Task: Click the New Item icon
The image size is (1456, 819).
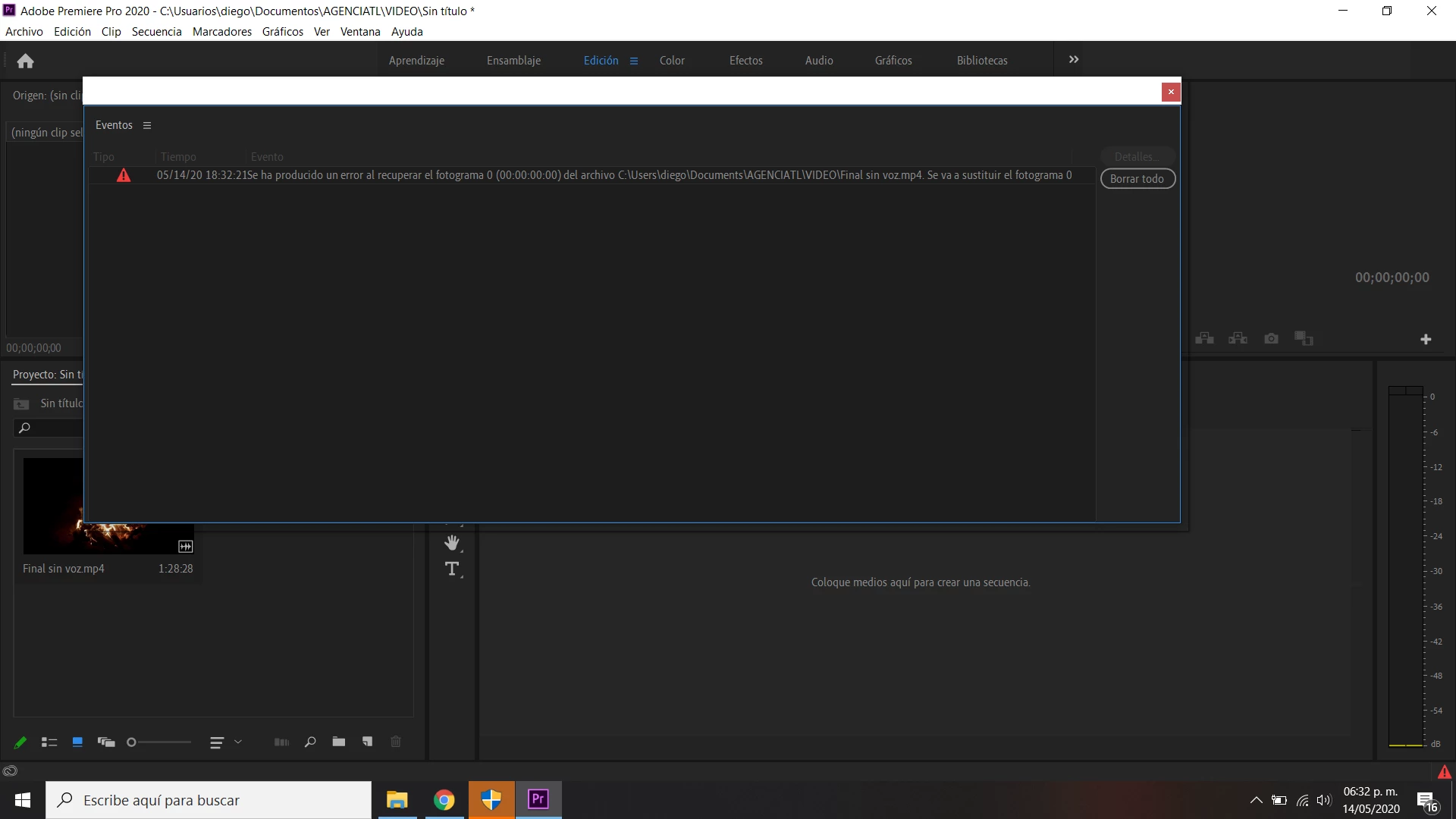Action: click(x=368, y=742)
